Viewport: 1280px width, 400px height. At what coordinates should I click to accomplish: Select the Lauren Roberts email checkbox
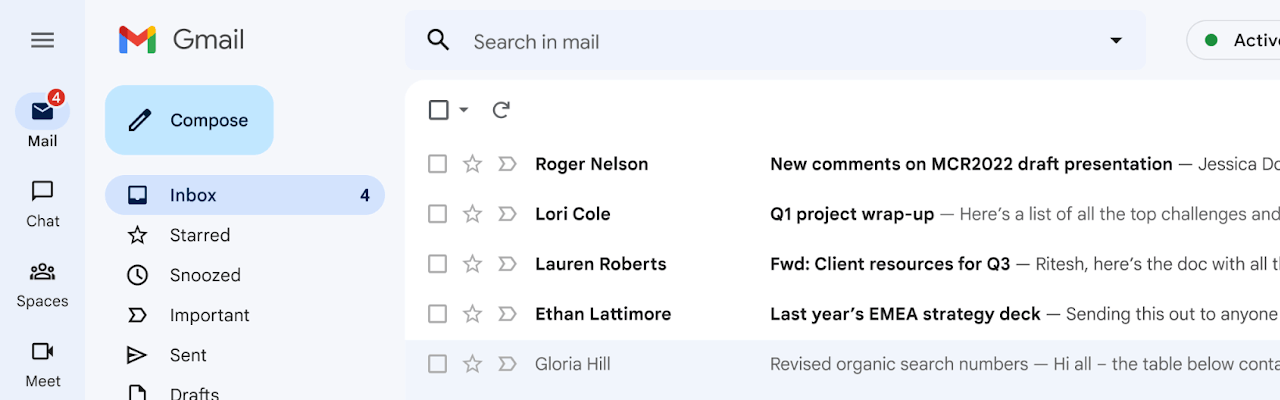tap(437, 264)
